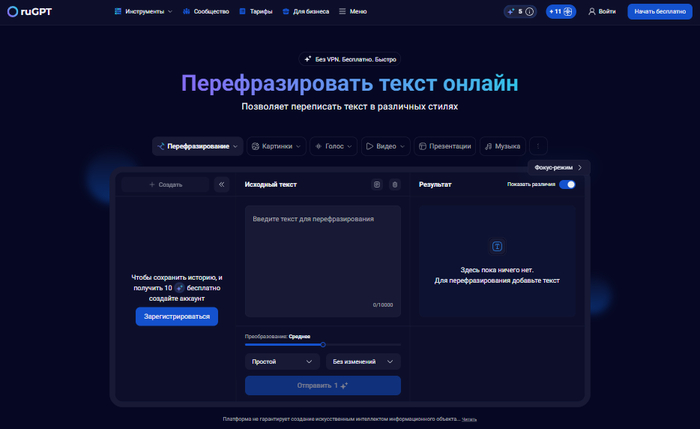
Task: Click the info icon next to credits count
Action: coord(529,12)
